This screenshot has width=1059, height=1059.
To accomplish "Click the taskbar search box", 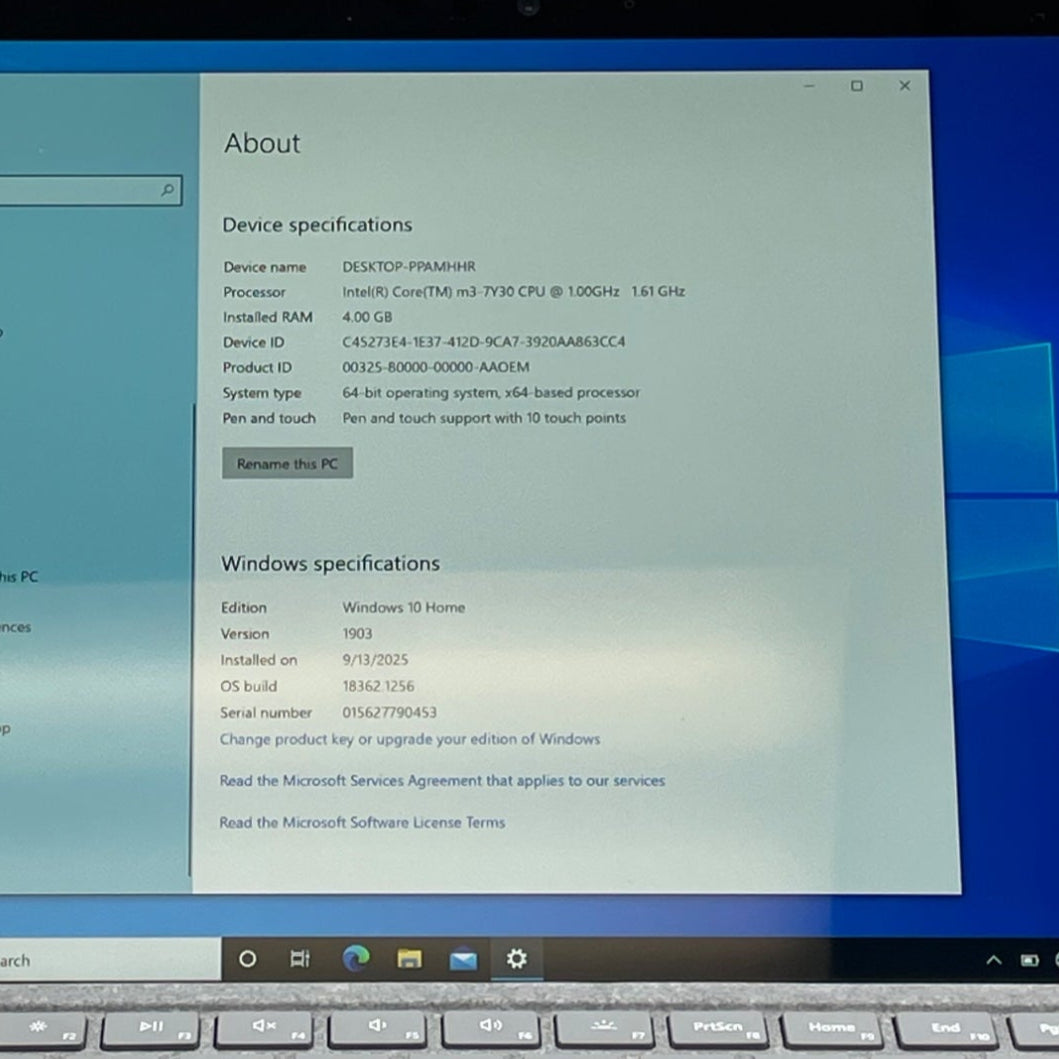I will tap(100, 960).
